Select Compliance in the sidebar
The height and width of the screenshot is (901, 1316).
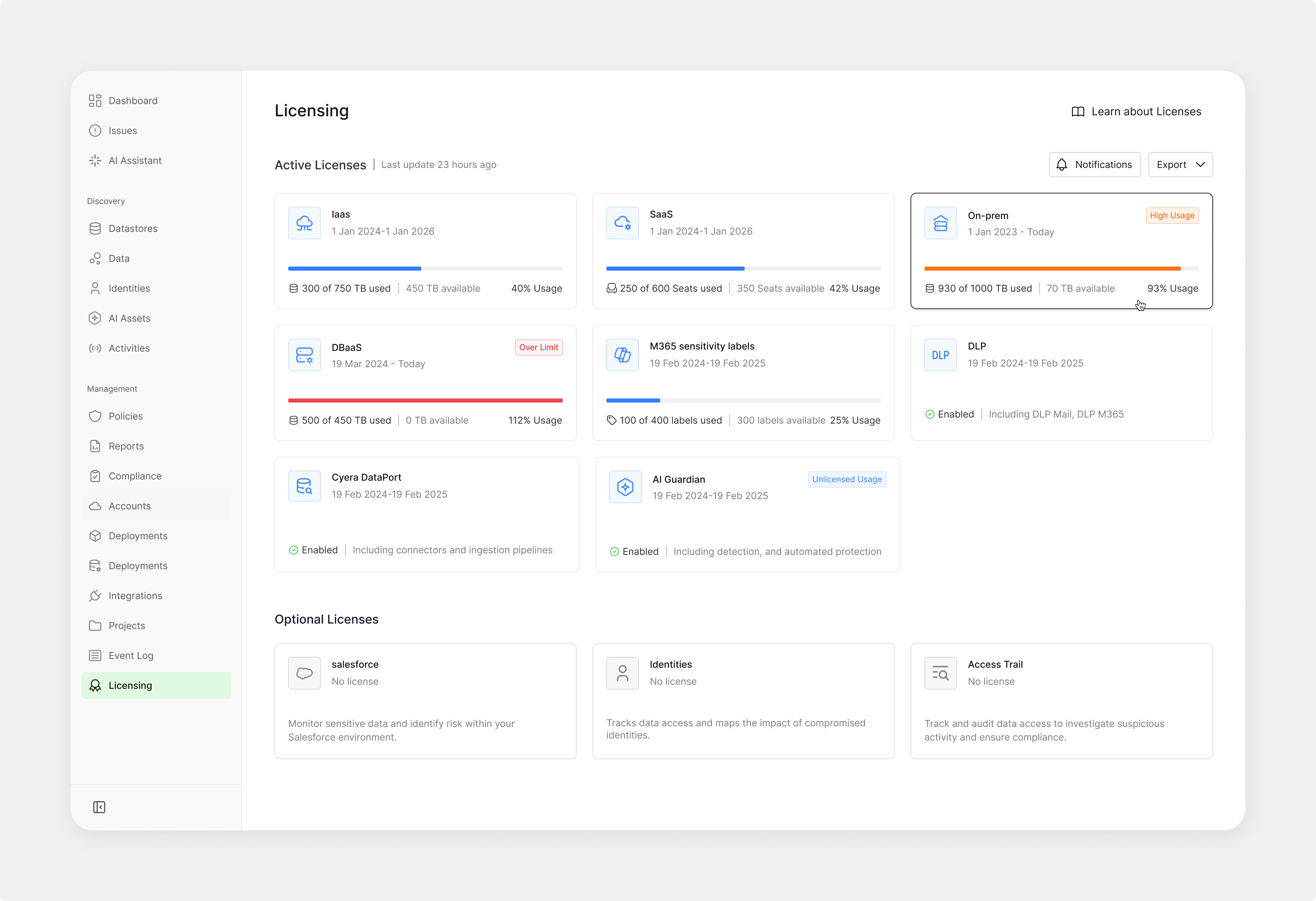click(x=156, y=476)
